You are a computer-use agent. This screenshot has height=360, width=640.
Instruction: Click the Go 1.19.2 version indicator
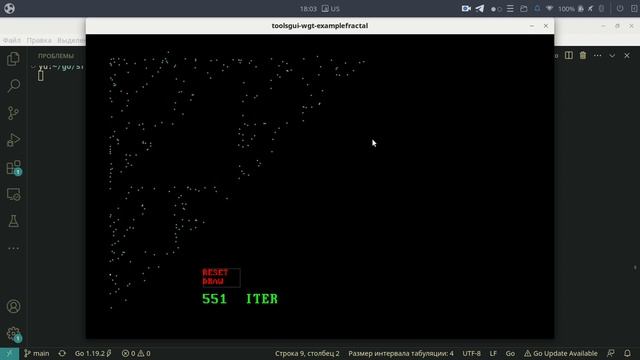93,353
